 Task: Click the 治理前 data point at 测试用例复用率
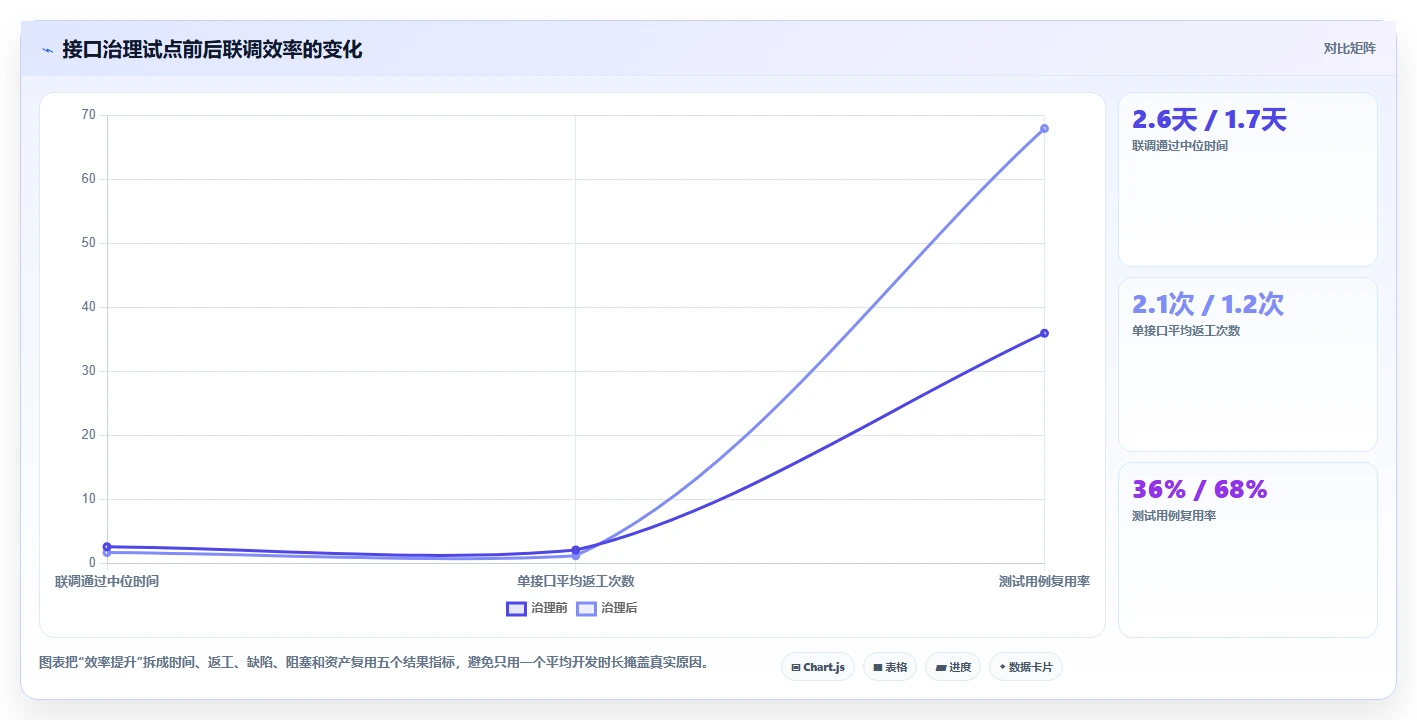click(1044, 333)
